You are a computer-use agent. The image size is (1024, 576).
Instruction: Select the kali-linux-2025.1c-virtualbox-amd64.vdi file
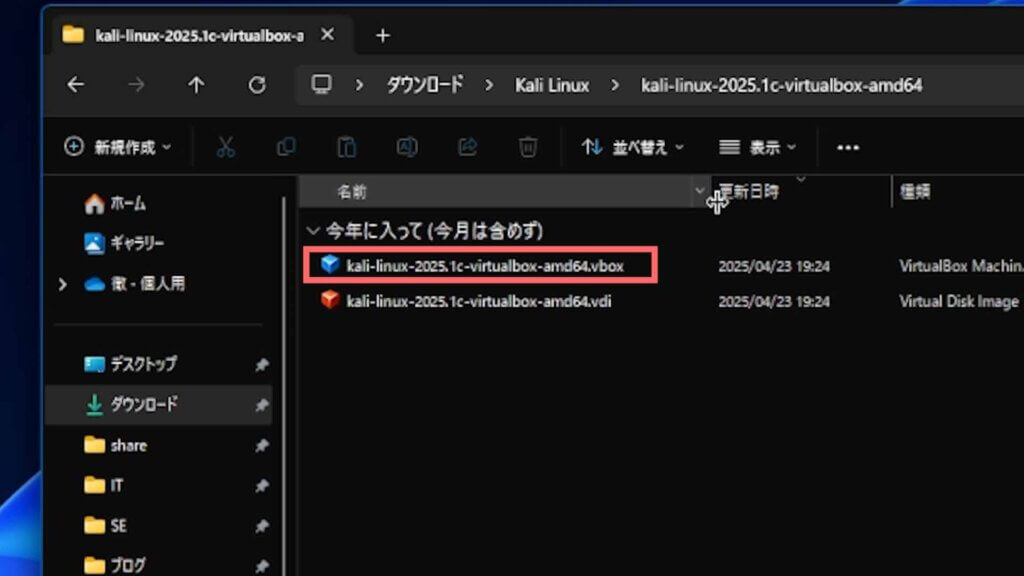(479, 301)
